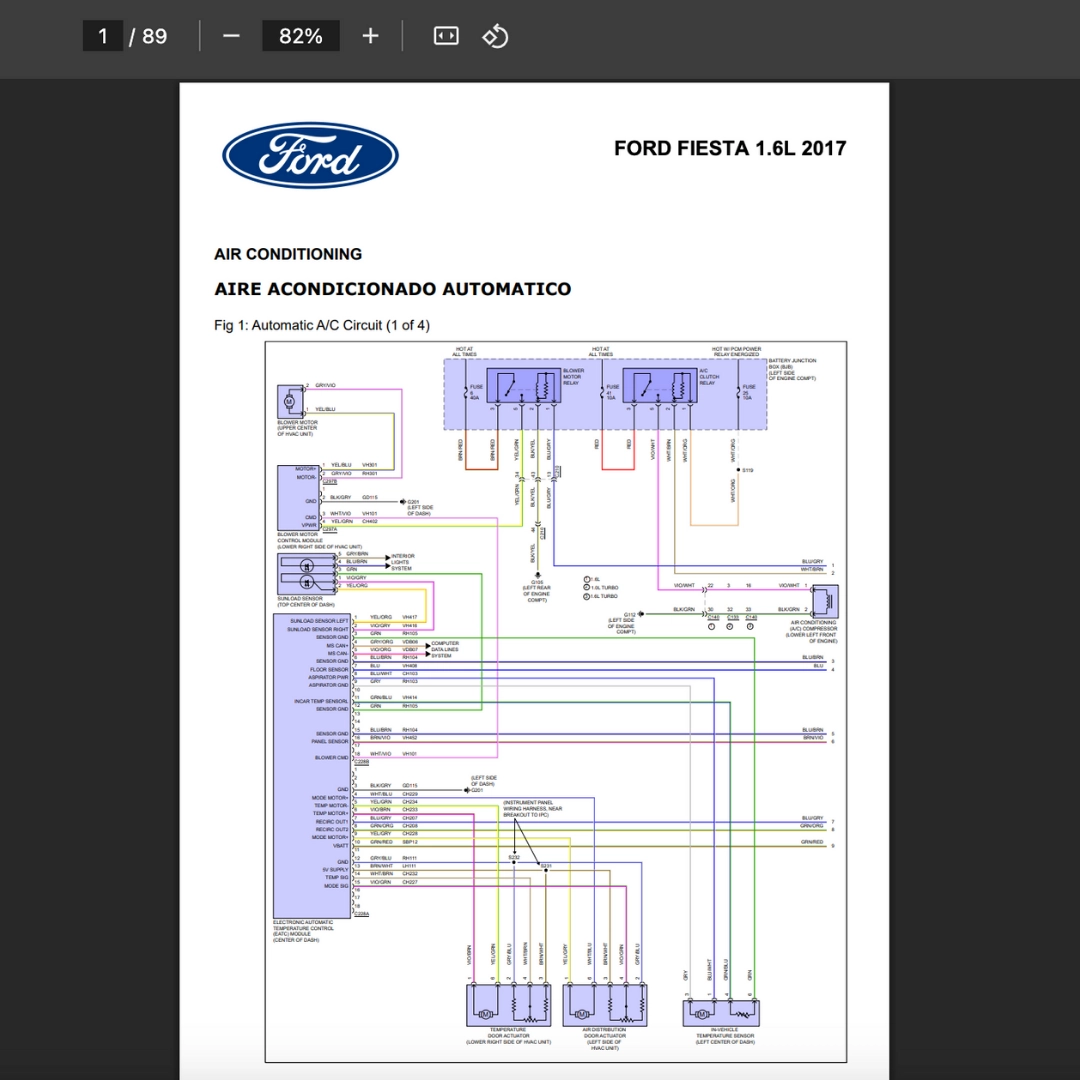Screen dimensions: 1080x1080
Task: Click the 'AIR DISTRIBUTION DOOR ACTUATOR' label
Action: [x=604, y=1039]
